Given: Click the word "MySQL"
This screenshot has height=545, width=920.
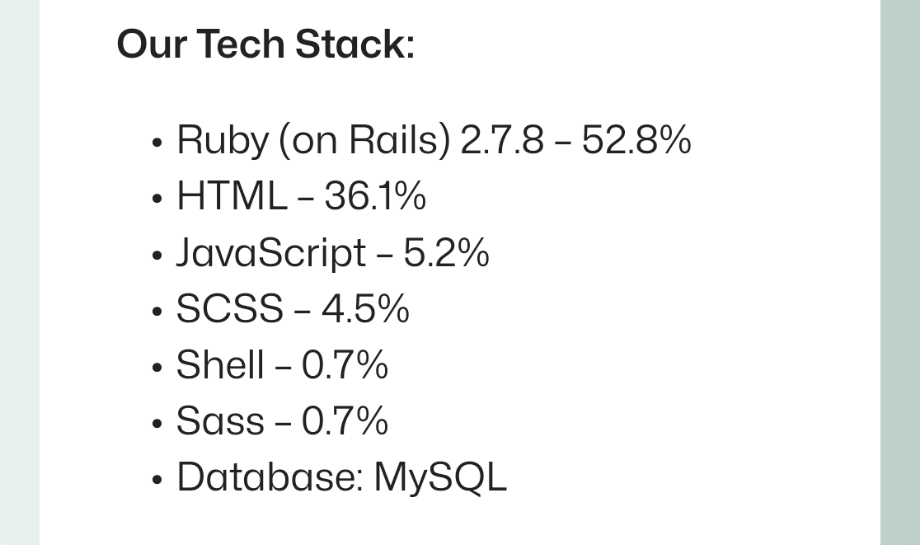Looking at the screenshot, I should point(441,477).
